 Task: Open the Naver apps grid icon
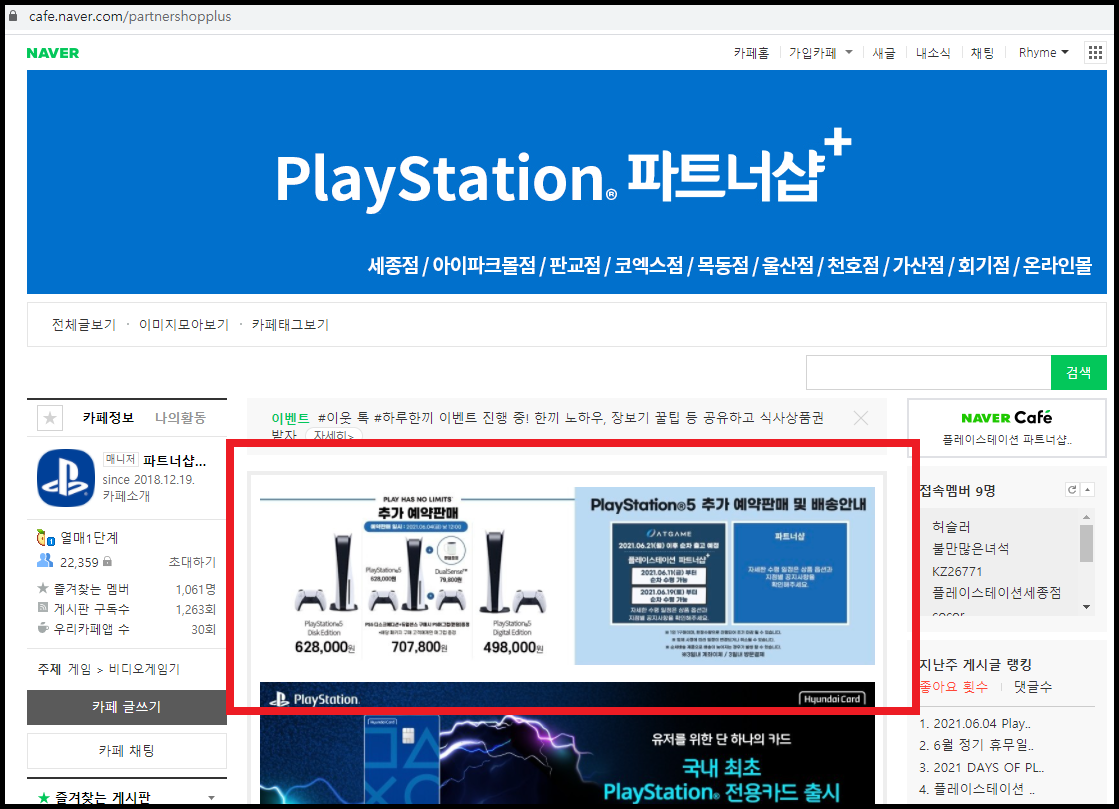[1095, 52]
